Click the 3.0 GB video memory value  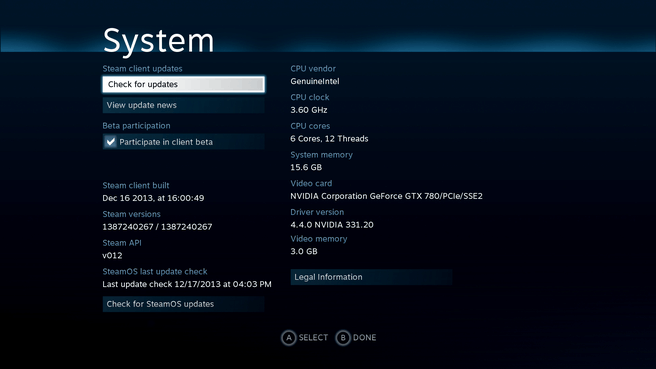click(x=304, y=251)
